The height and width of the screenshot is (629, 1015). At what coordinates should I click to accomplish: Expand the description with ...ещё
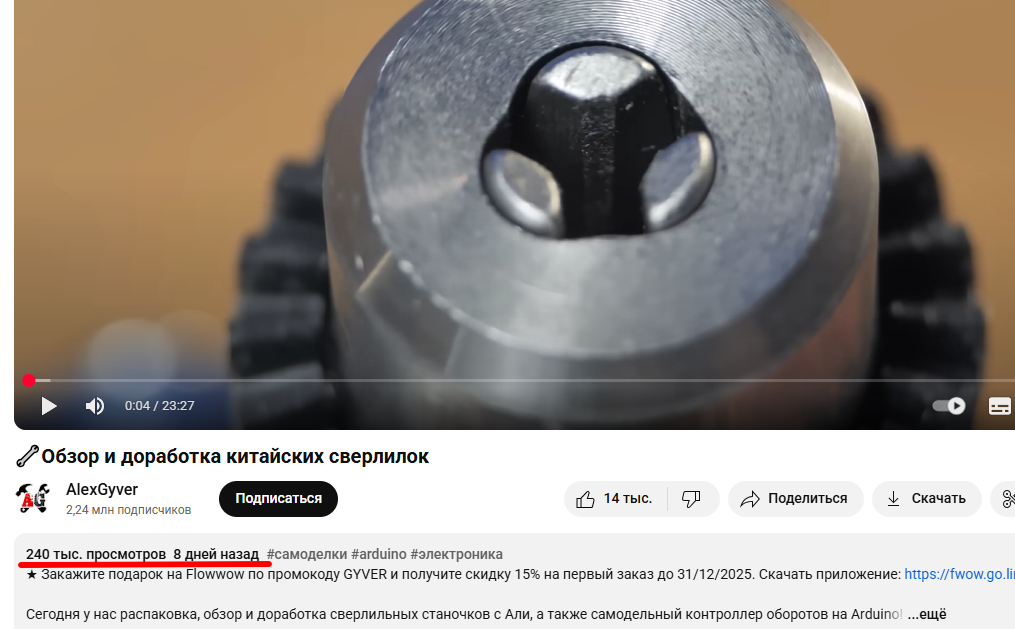tap(926, 614)
